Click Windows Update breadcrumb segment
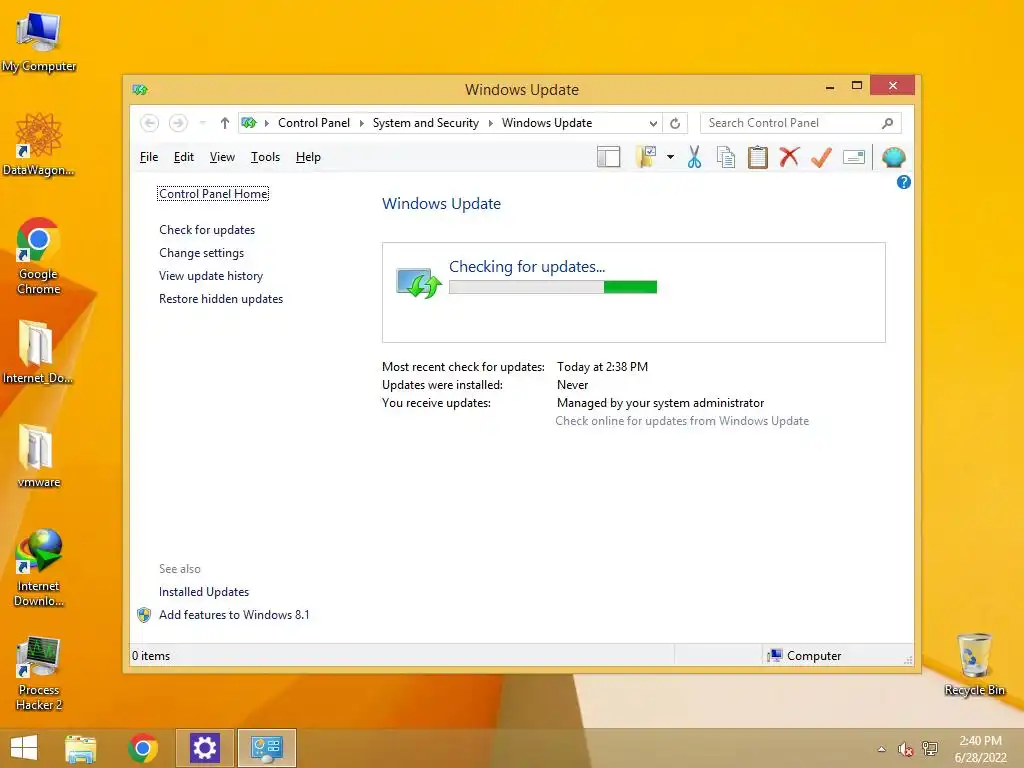The image size is (1024, 768). click(547, 123)
